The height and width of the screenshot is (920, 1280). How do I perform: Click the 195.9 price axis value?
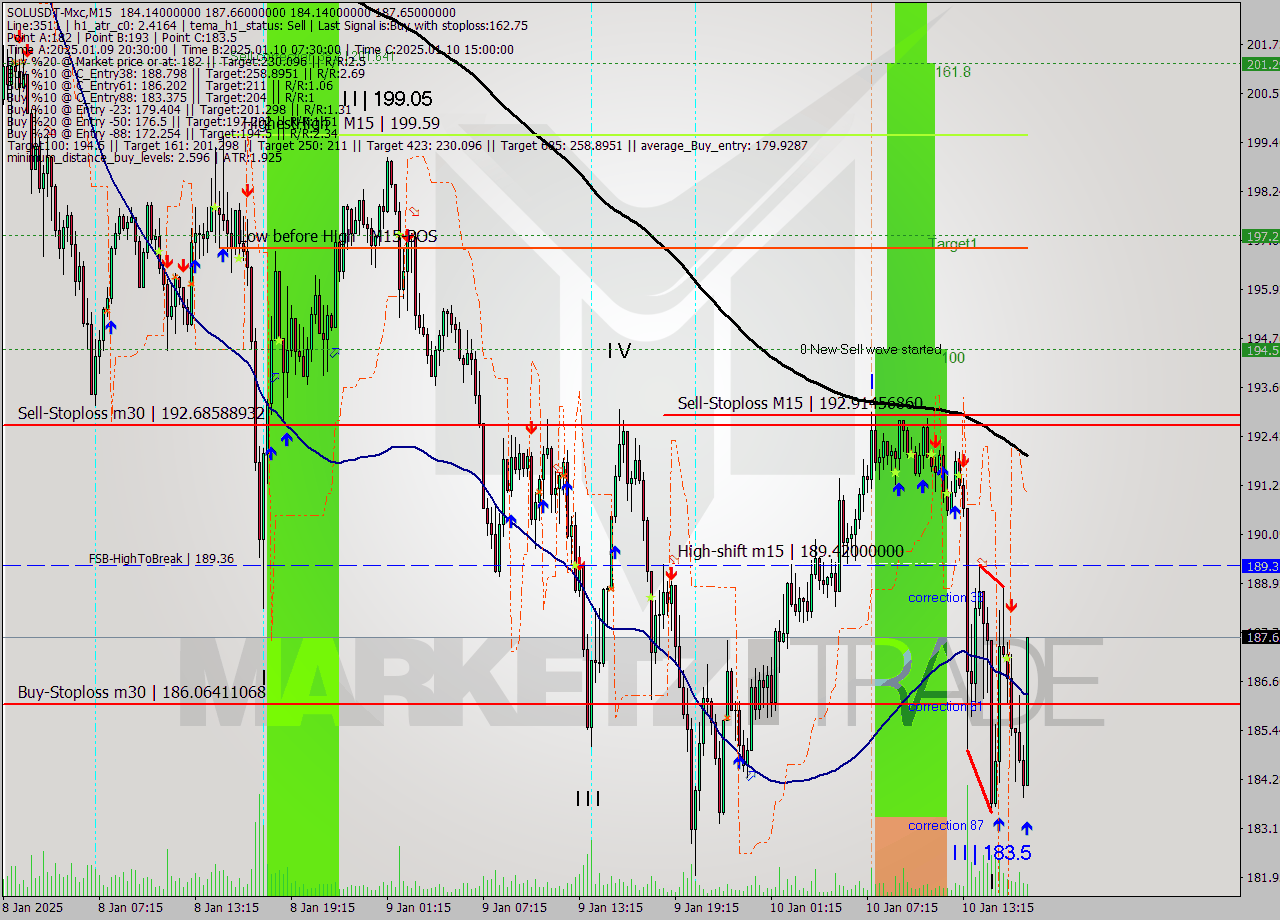pyautogui.click(x=1263, y=290)
